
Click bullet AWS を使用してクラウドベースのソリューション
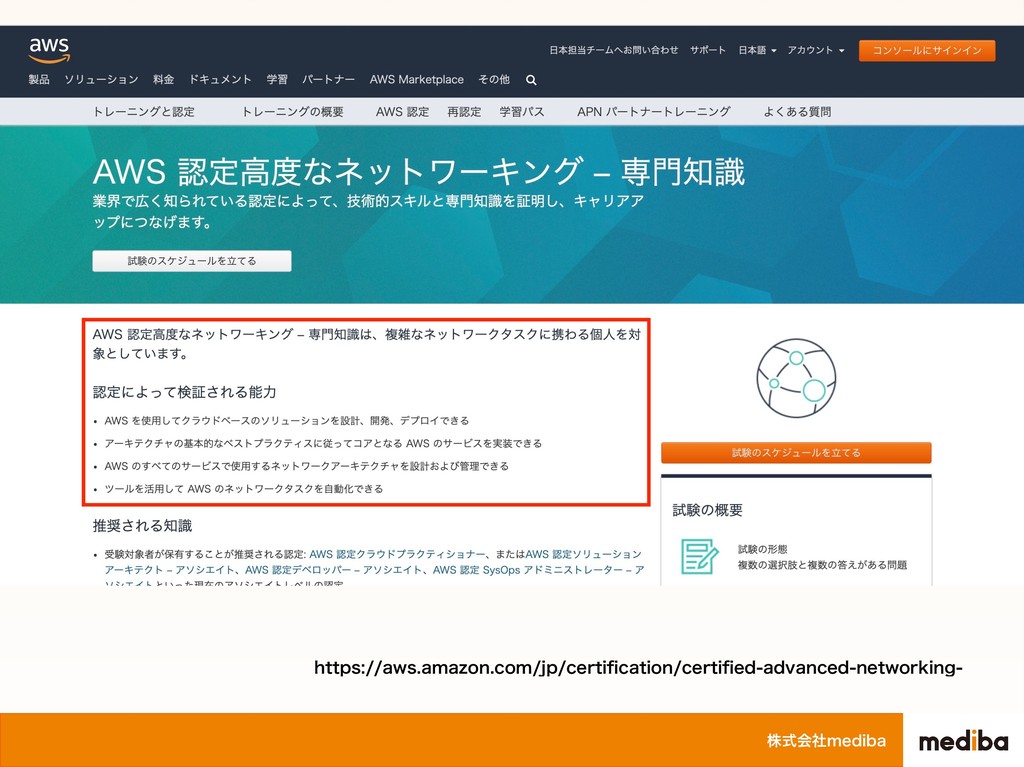tap(287, 421)
